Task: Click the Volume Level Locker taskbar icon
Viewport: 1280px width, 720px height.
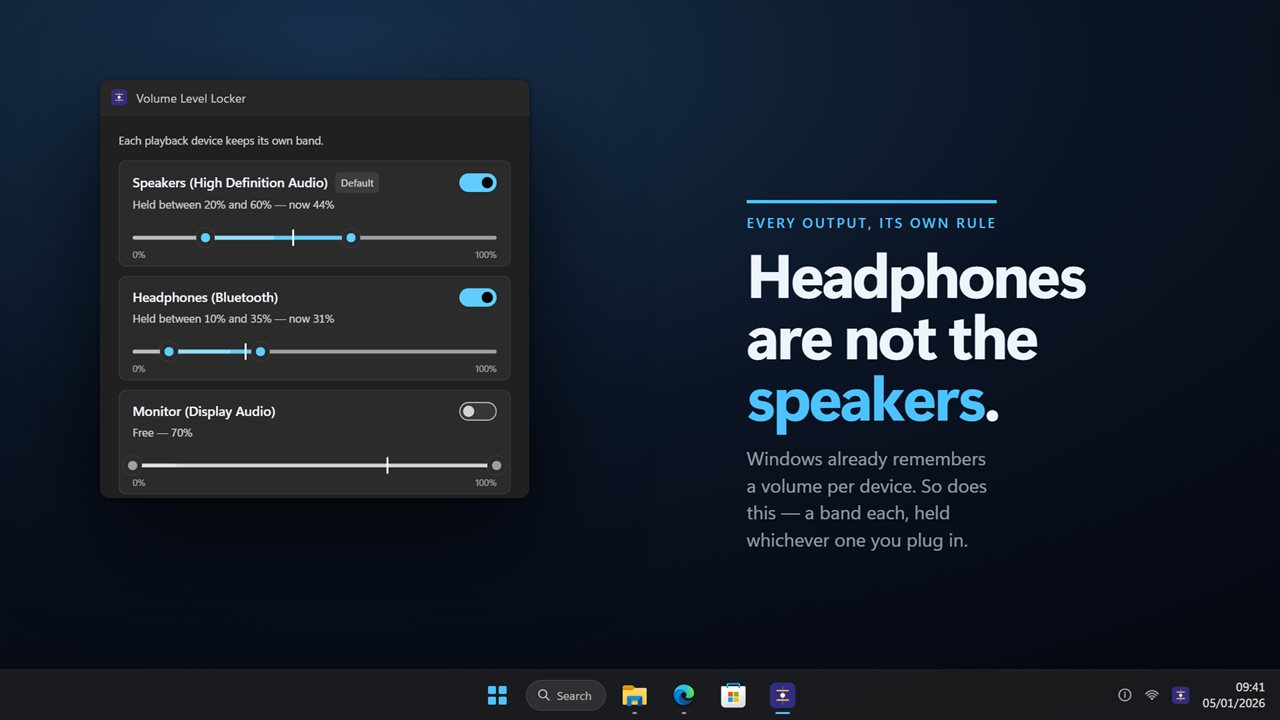Action: point(782,695)
